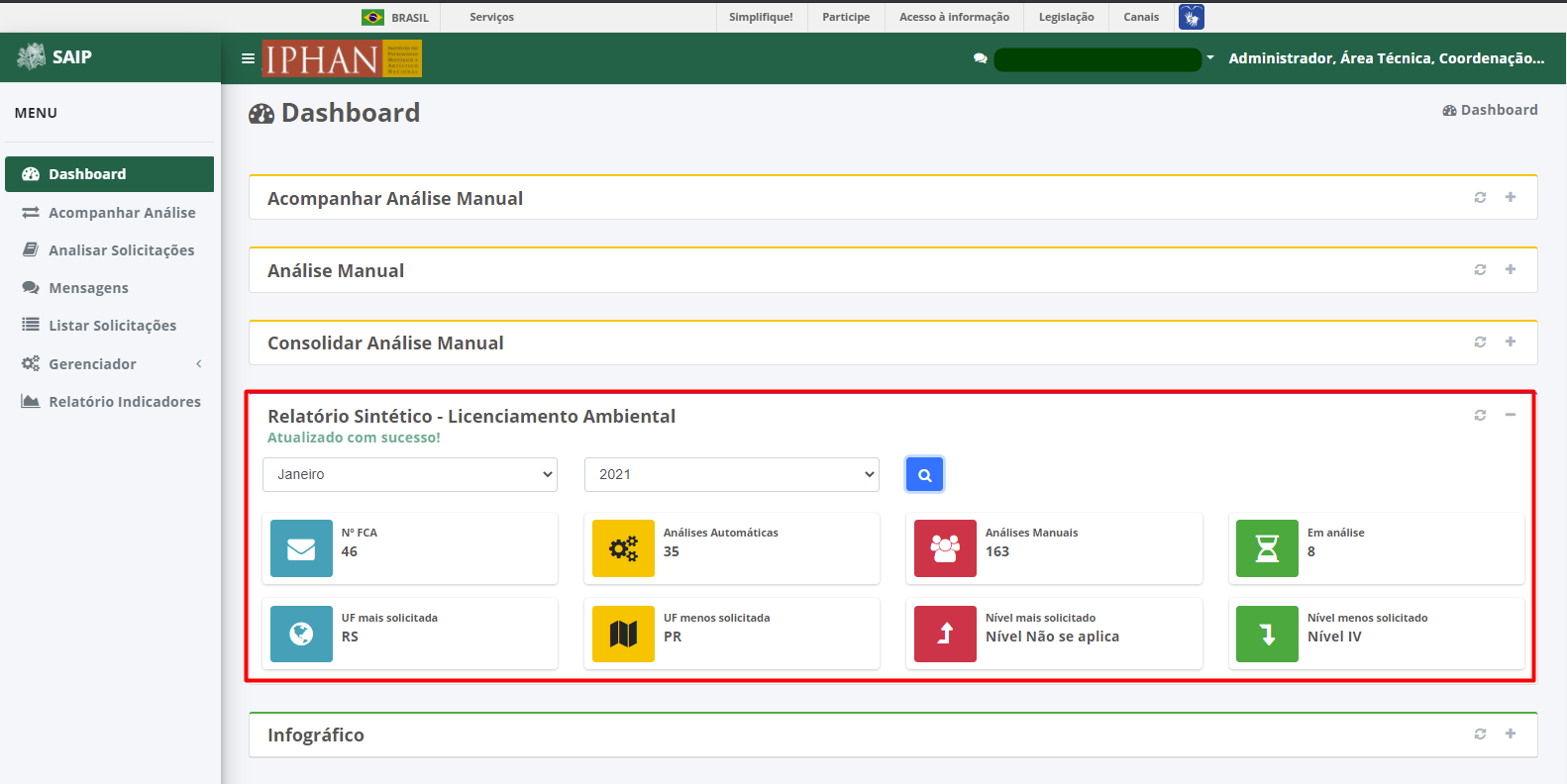
Task: Open the Janeiro month dropdown
Action: [x=410, y=474]
